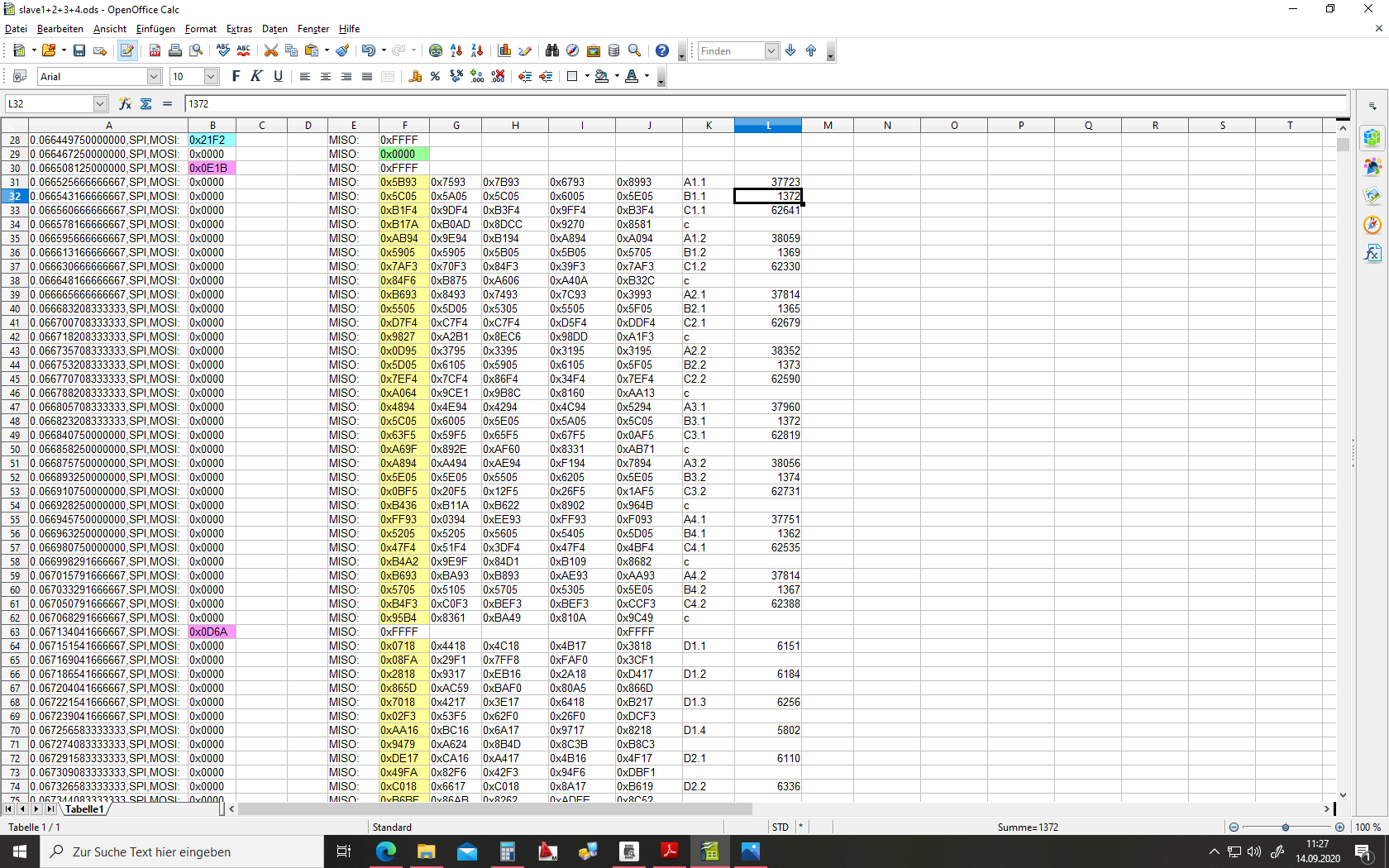
Task: Apply percent number format
Action: pyautogui.click(x=436, y=77)
